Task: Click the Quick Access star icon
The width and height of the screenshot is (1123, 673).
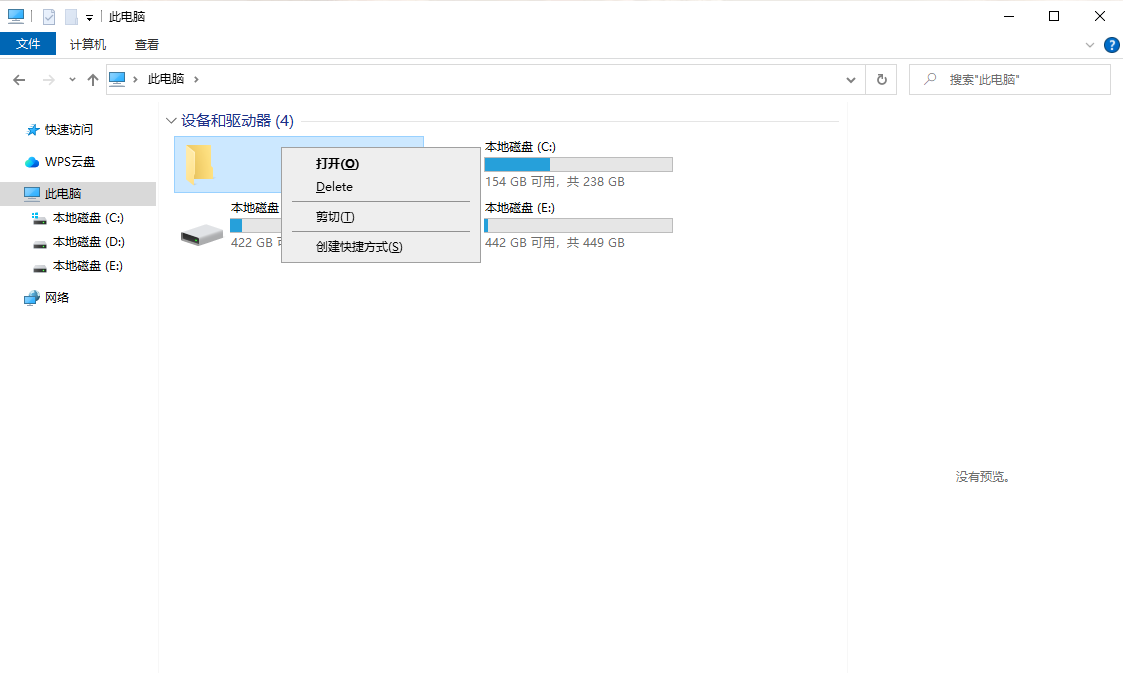Action: coord(32,130)
